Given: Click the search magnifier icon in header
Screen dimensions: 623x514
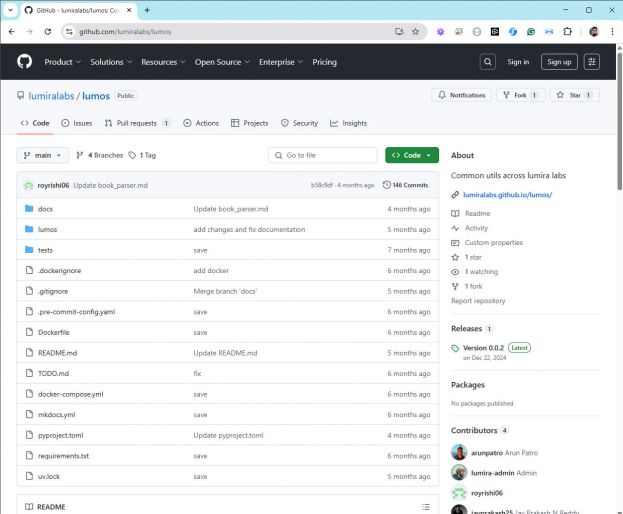Looking at the screenshot, I should coord(487,62).
